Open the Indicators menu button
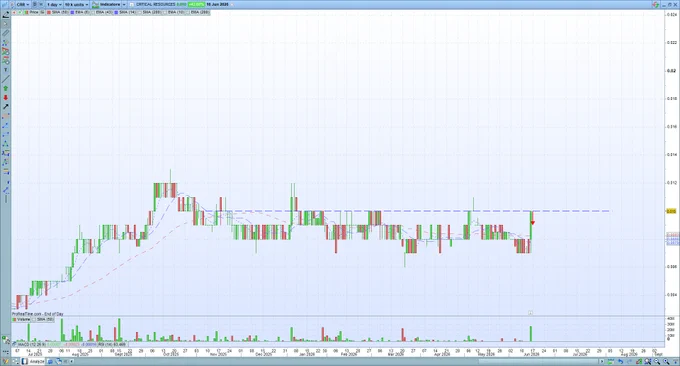This screenshot has height=366, width=680. [106, 4]
